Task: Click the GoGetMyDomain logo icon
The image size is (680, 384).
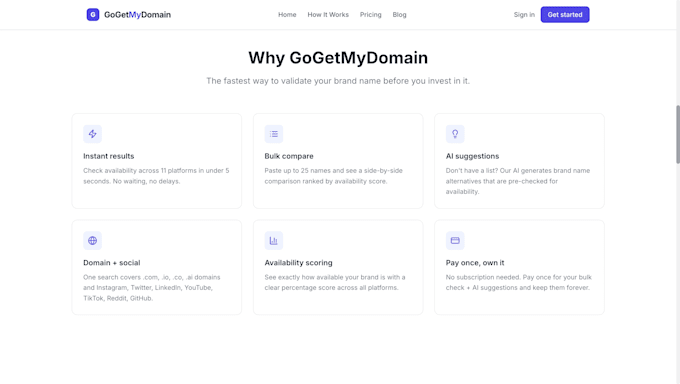Action: [93, 15]
